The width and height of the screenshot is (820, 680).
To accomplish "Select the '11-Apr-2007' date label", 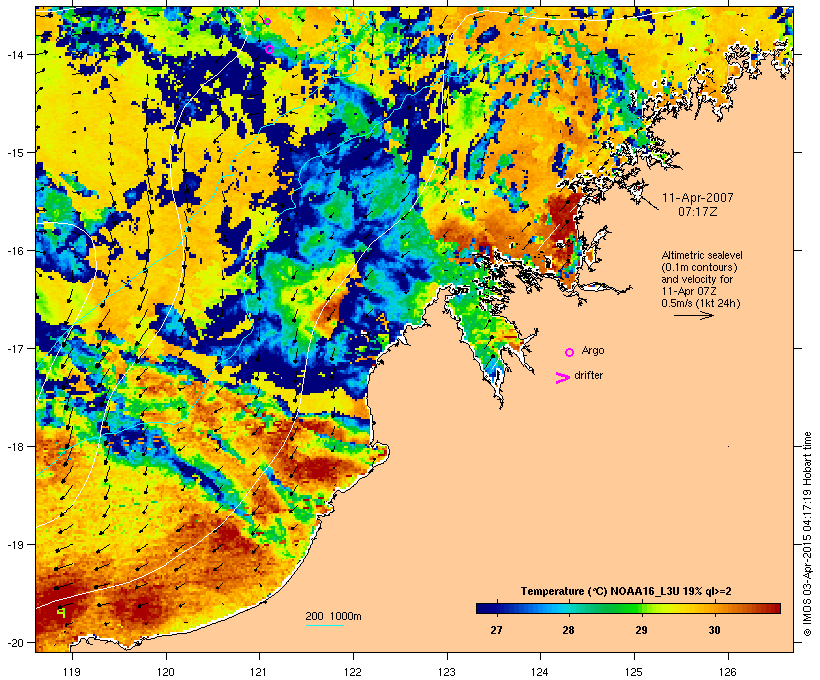I will coord(698,198).
